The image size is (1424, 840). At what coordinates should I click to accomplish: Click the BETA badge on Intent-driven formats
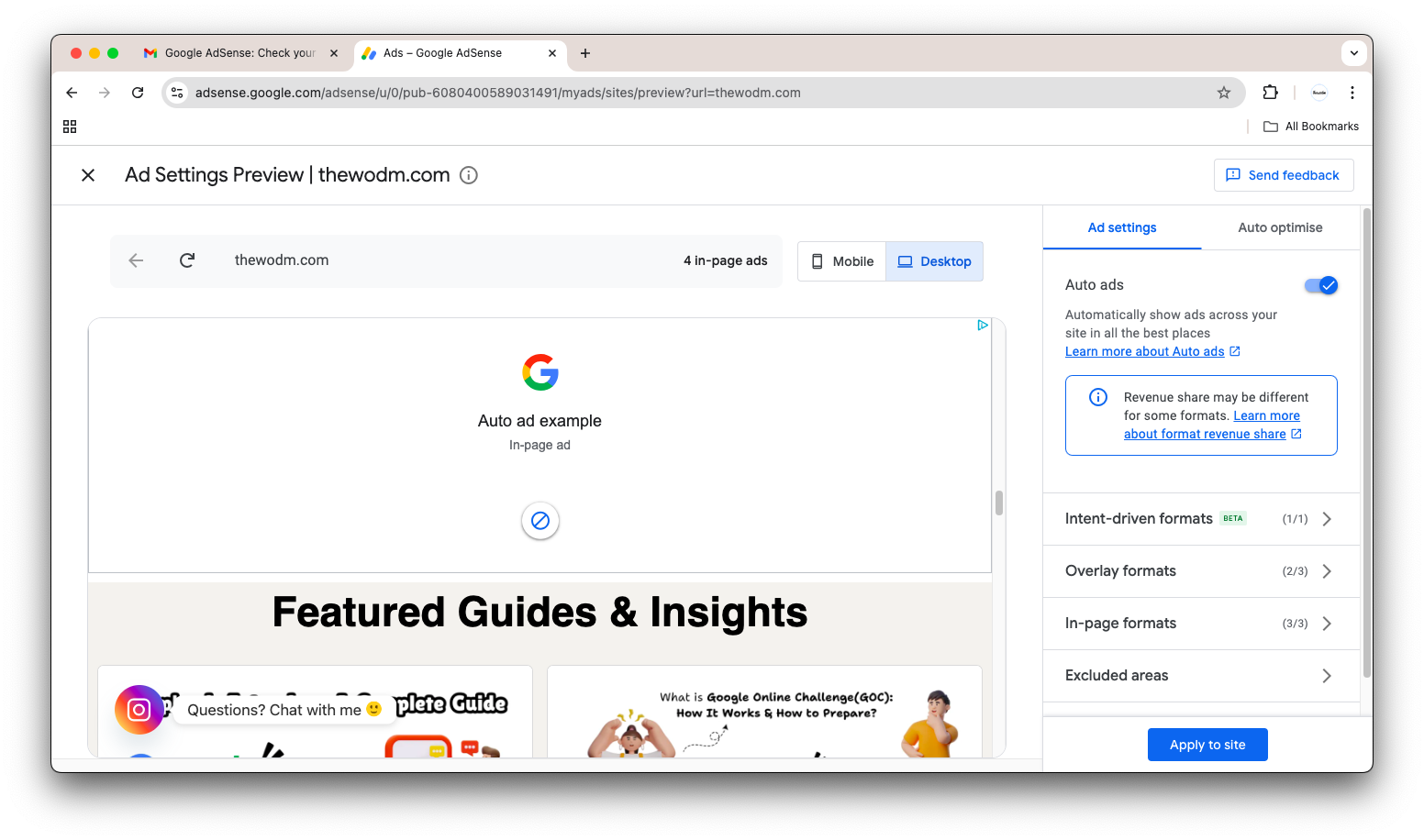pyautogui.click(x=1233, y=519)
